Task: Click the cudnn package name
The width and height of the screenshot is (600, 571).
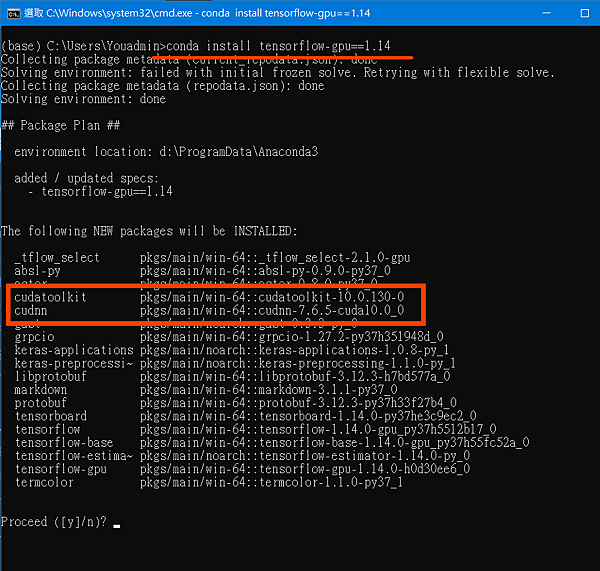Action: 31,310
